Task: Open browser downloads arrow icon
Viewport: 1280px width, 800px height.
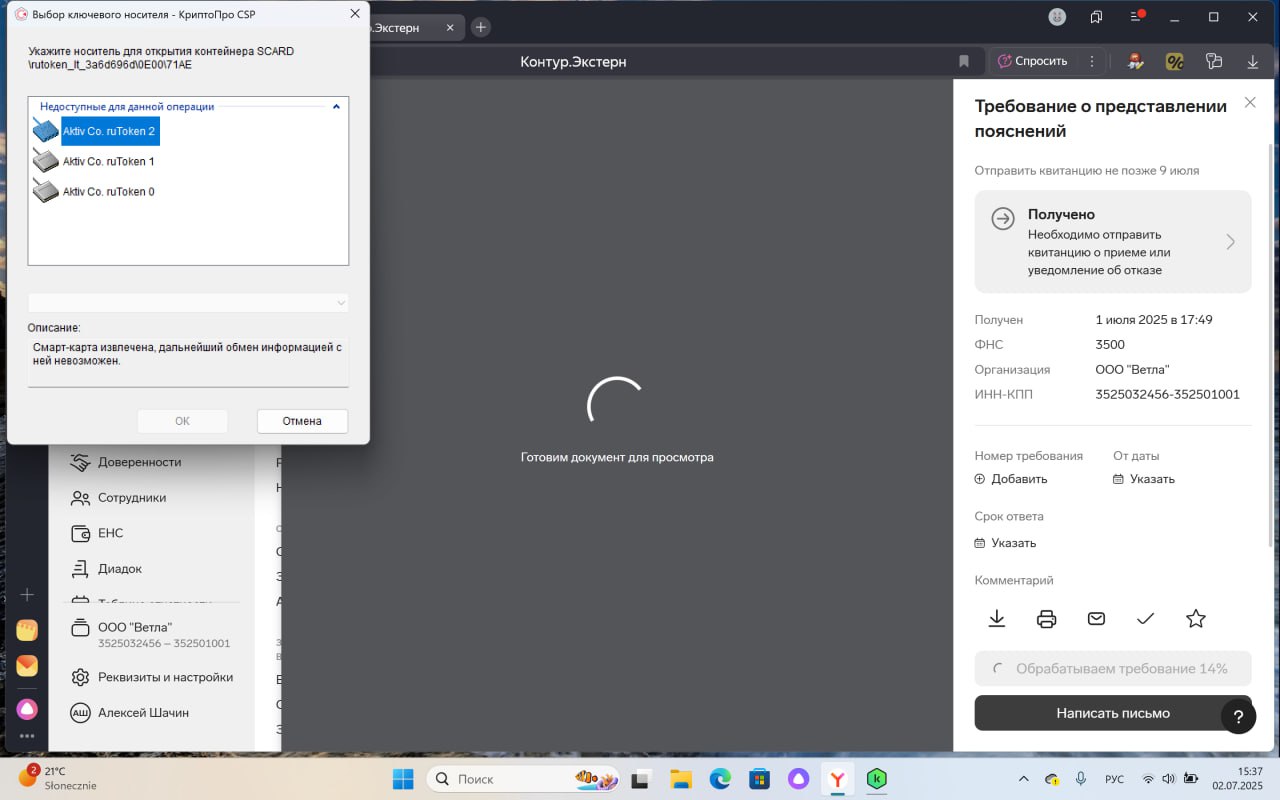Action: (x=1252, y=61)
